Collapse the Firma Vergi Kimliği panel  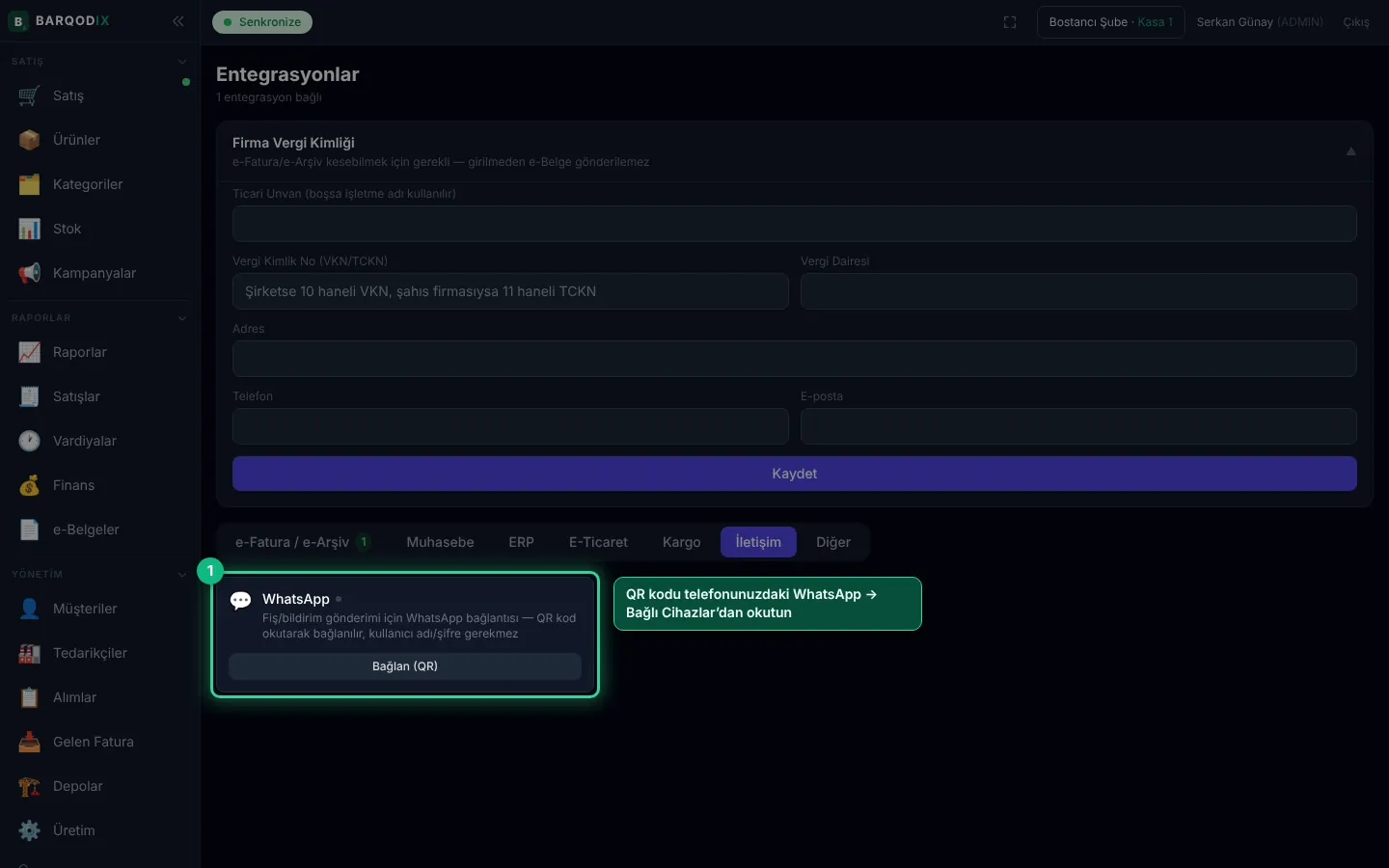(1350, 151)
